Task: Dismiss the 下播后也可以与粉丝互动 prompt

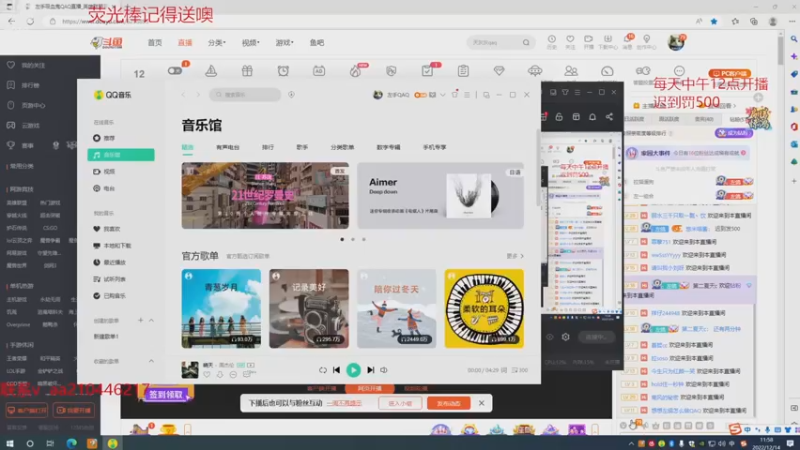Action: 481,403
